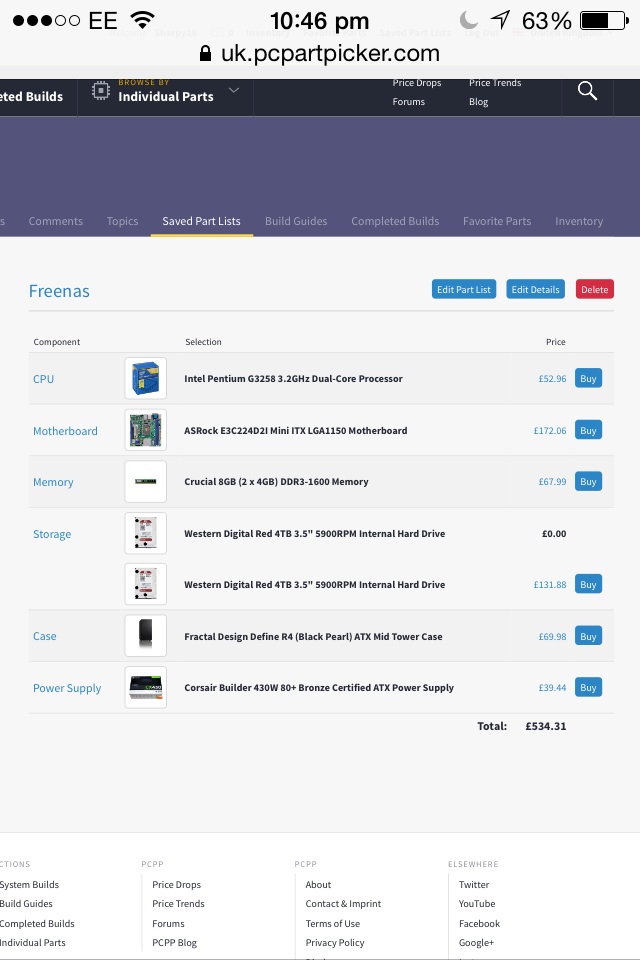640x960 pixels.
Task: Open Forums in the top navigation
Action: (x=408, y=102)
